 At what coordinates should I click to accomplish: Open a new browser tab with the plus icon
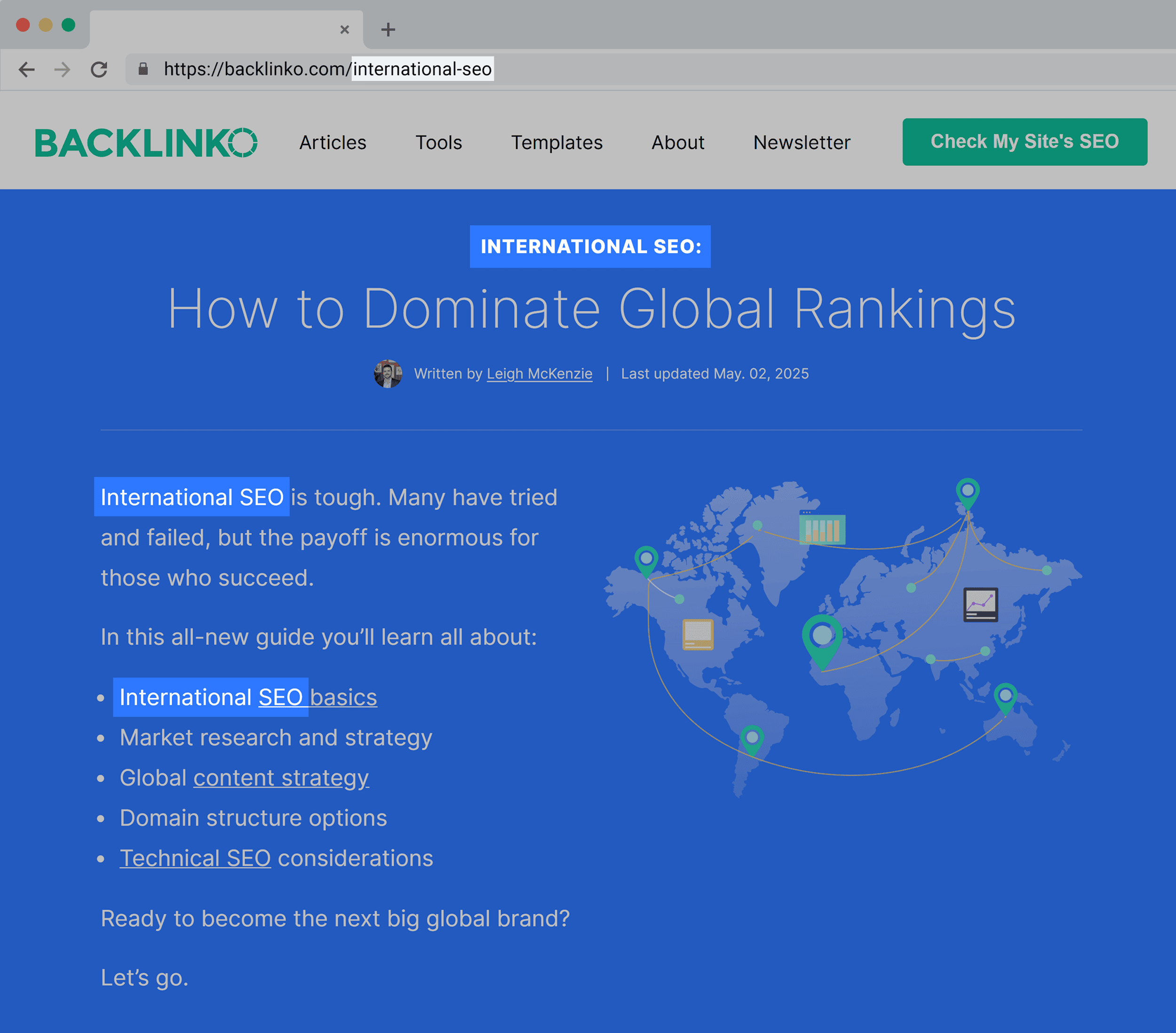[x=389, y=29]
